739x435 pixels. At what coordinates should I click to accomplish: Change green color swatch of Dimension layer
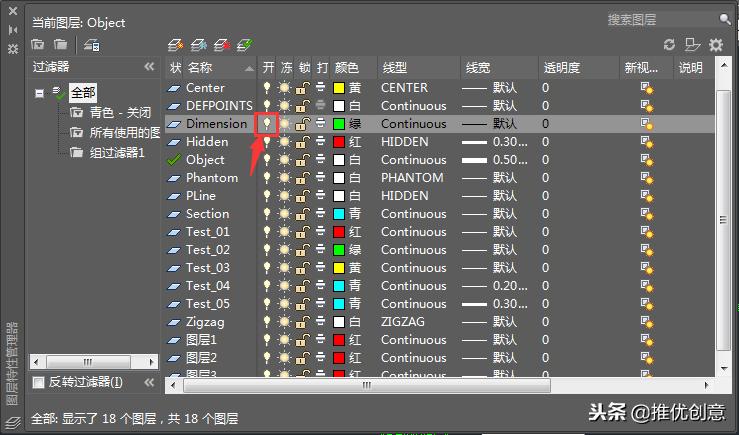[339, 124]
